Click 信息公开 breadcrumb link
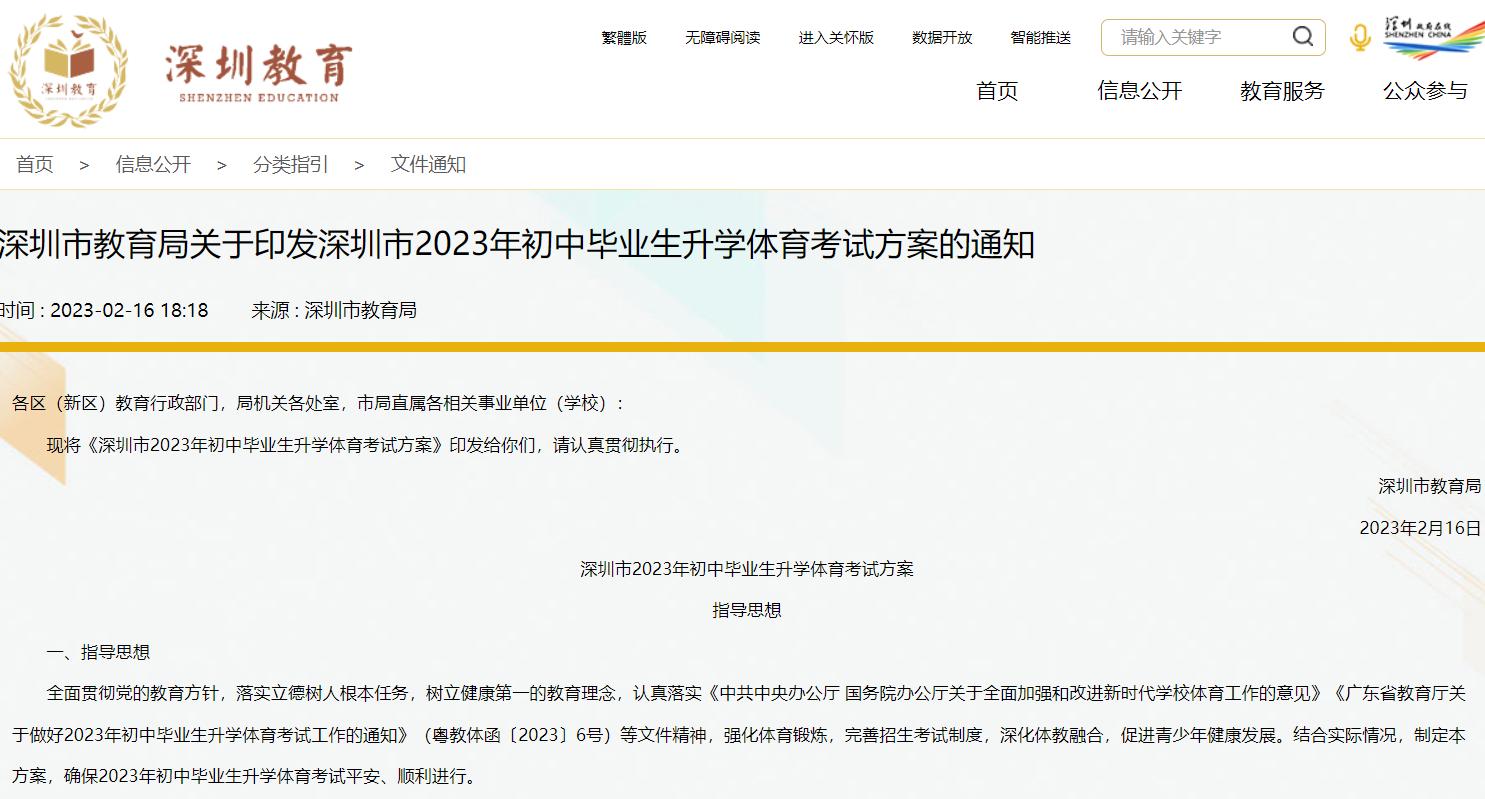This screenshot has height=799, width=1485. pos(152,165)
